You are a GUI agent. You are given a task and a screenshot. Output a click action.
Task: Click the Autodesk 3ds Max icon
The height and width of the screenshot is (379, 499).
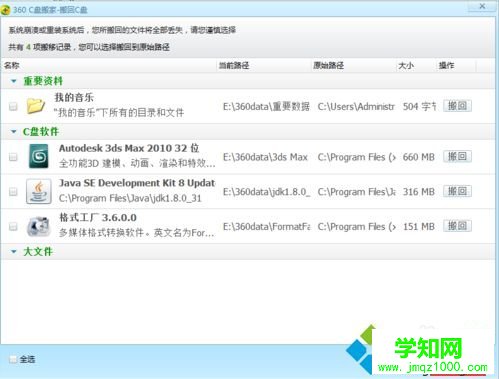pyautogui.click(x=39, y=156)
